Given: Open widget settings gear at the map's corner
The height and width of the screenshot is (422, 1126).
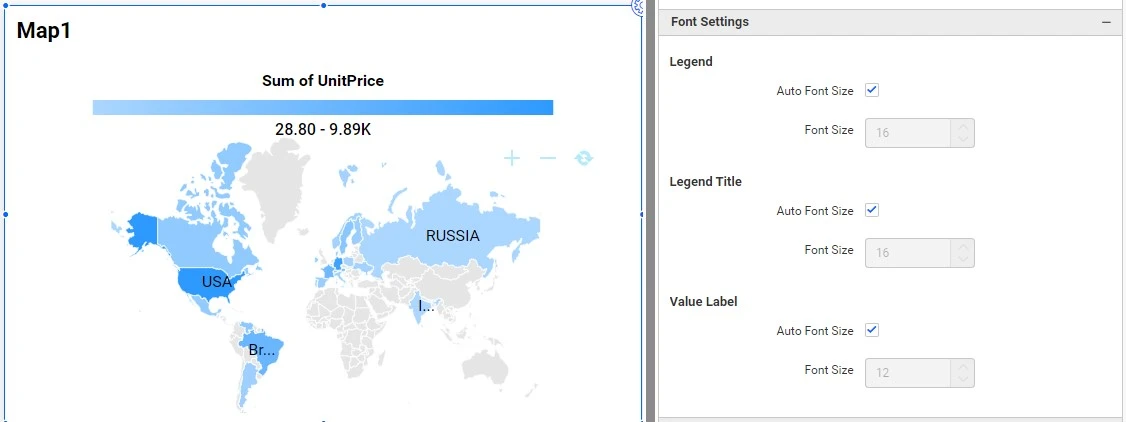Looking at the screenshot, I should point(638,6).
